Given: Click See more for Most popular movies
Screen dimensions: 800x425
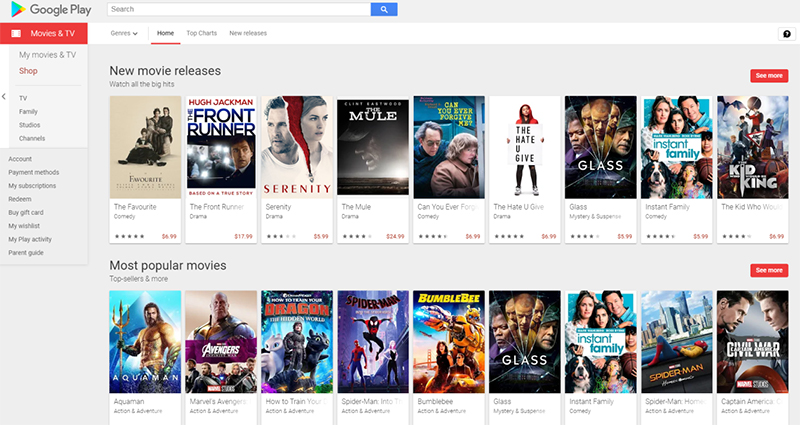Looking at the screenshot, I should (x=769, y=270).
